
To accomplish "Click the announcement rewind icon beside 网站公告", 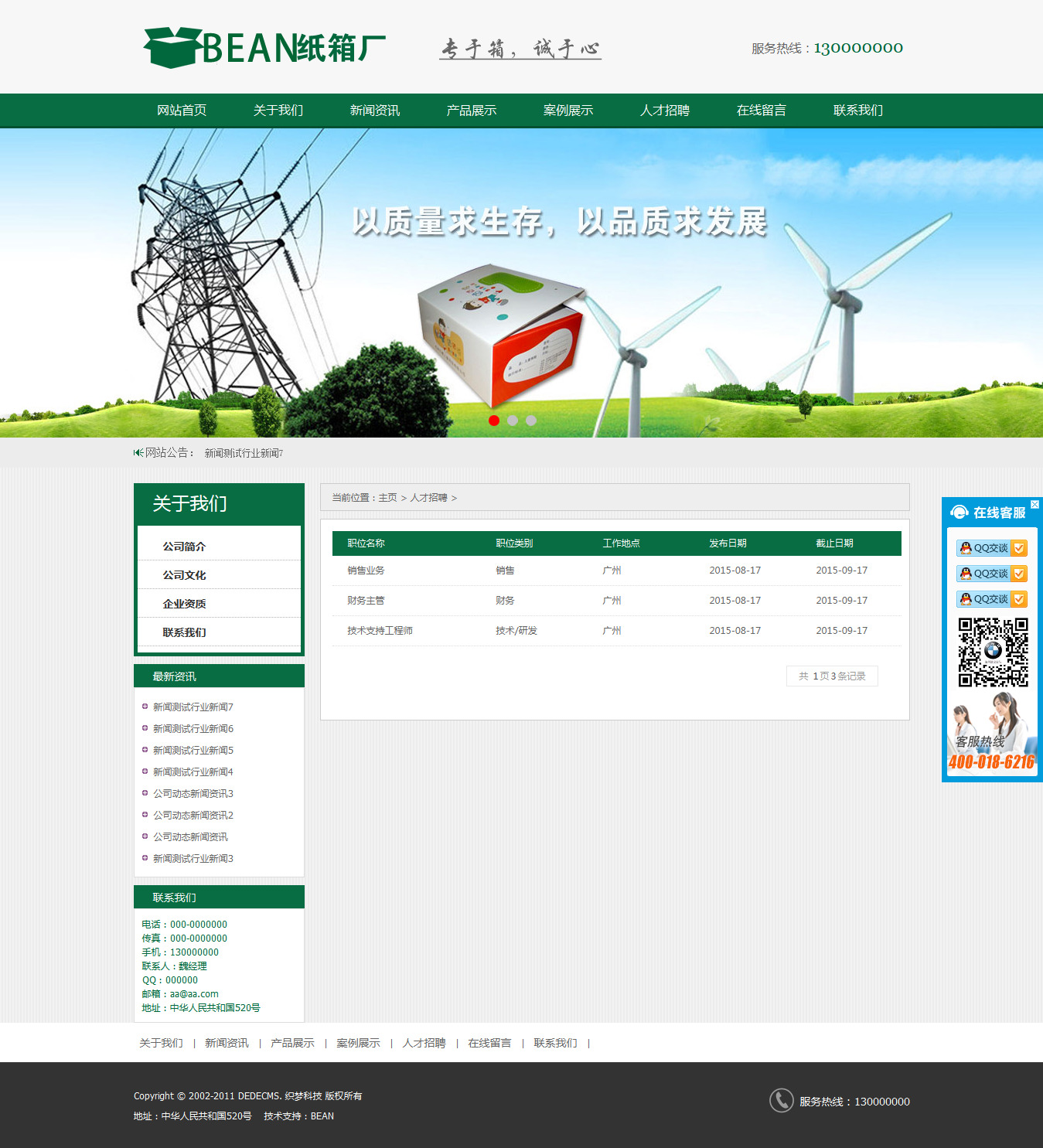I will [138, 452].
